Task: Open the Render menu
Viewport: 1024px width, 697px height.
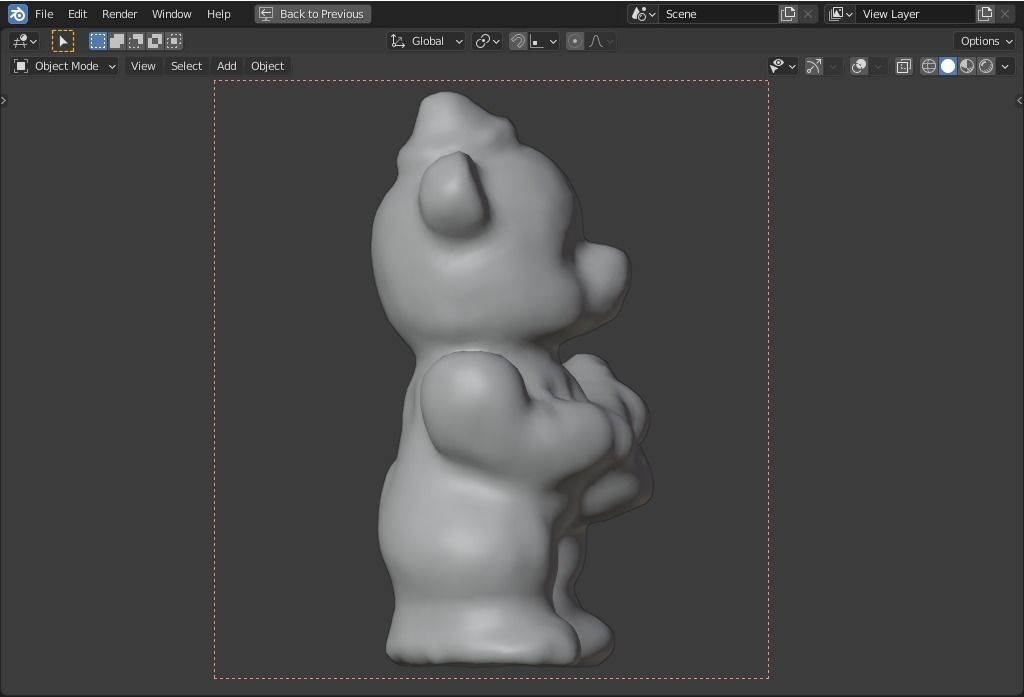Action: pos(120,14)
